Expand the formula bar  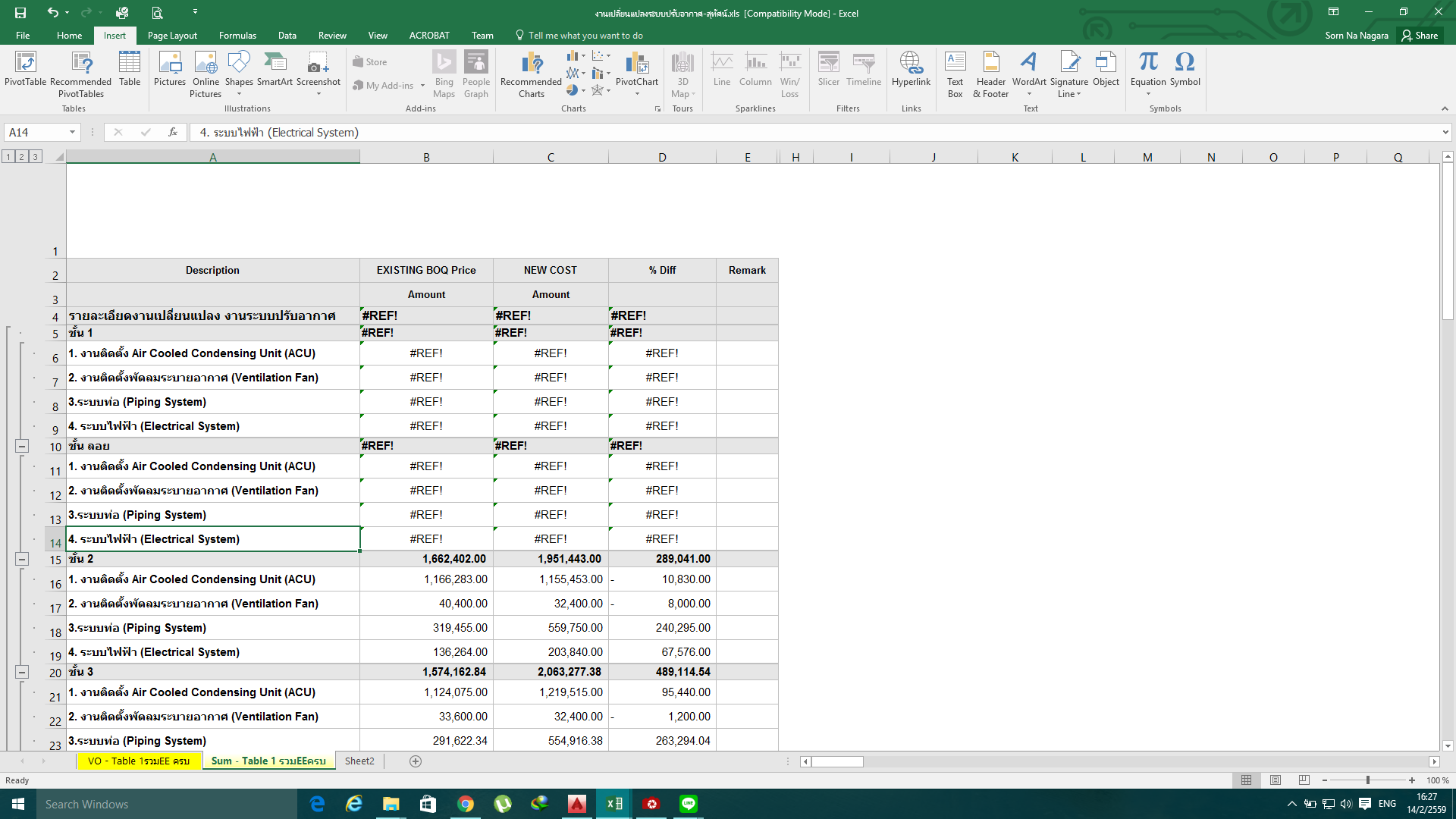point(1445,133)
